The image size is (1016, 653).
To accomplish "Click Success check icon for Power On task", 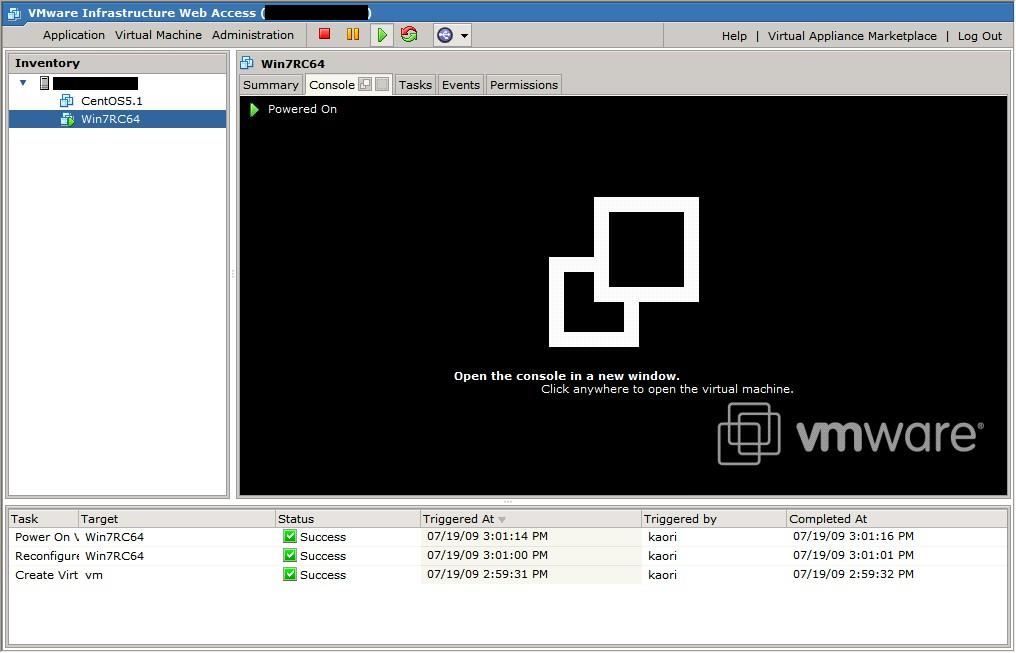I will point(290,536).
